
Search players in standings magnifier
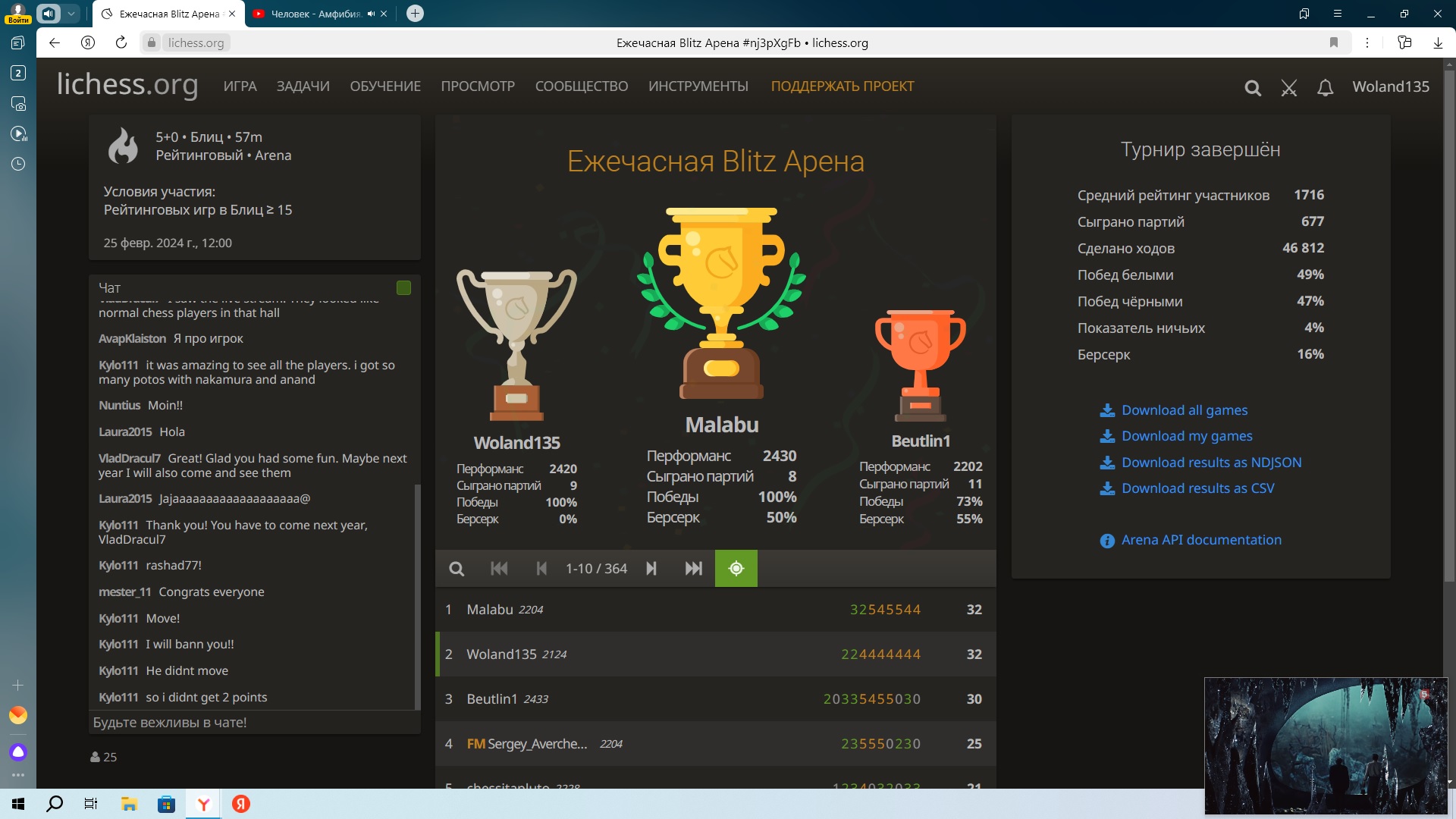tap(456, 569)
